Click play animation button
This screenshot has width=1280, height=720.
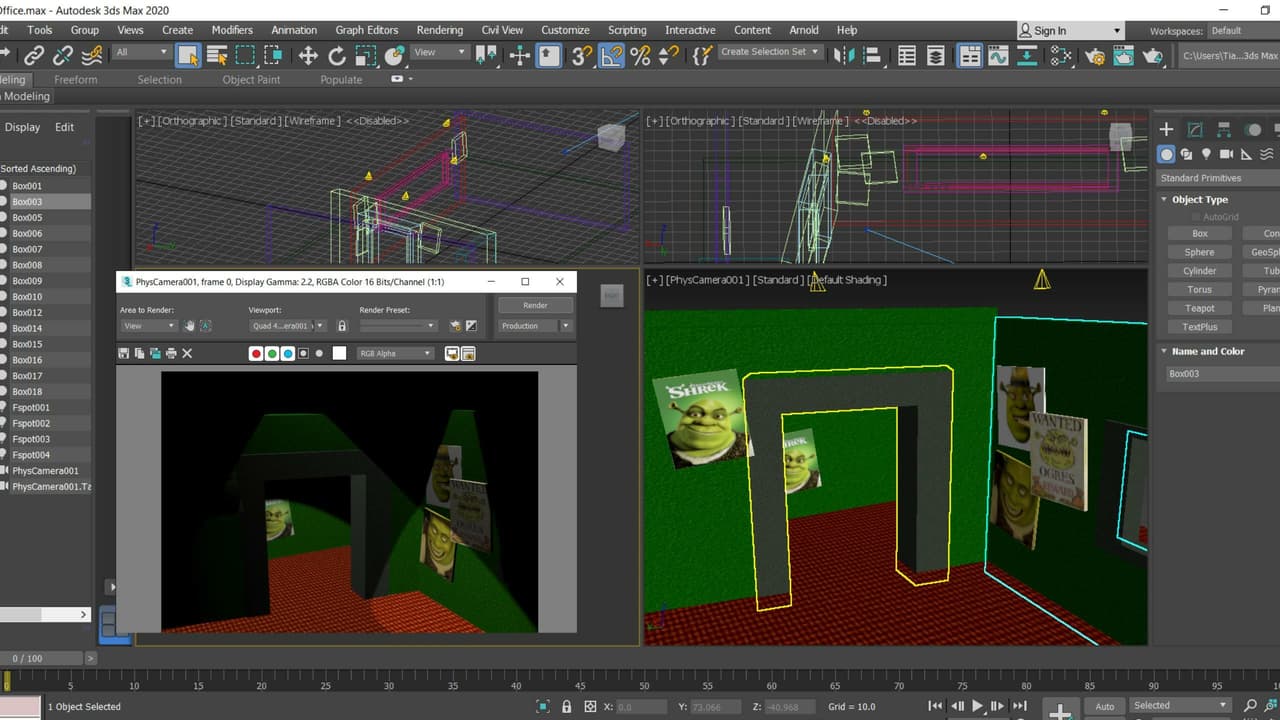pos(978,706)
